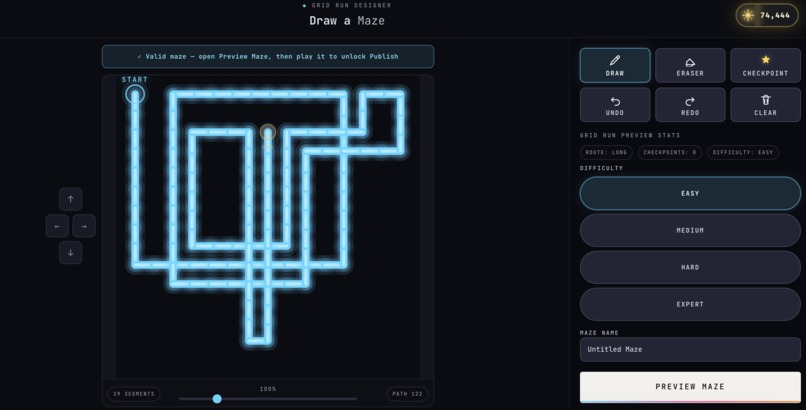
Task: Clear the maze with trash button
Action: 765,105
